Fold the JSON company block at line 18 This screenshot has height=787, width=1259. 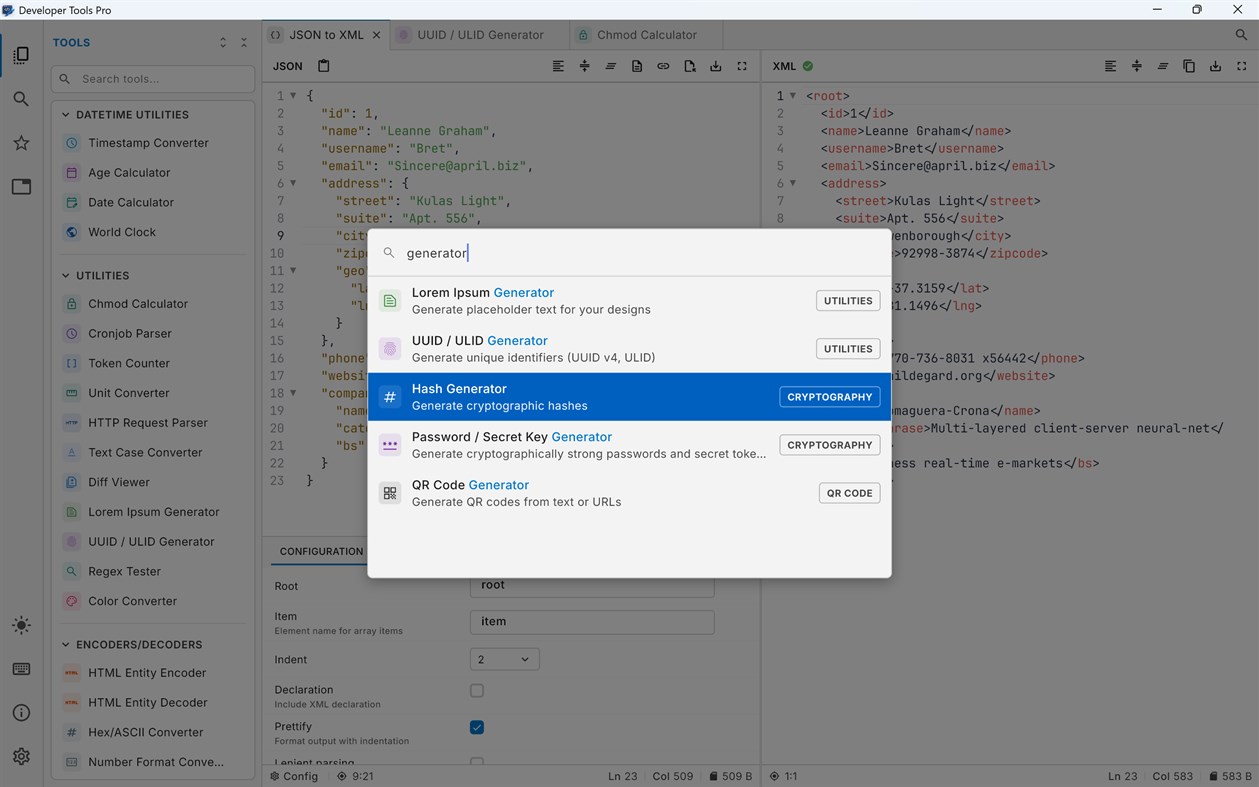tap(293, 393)
